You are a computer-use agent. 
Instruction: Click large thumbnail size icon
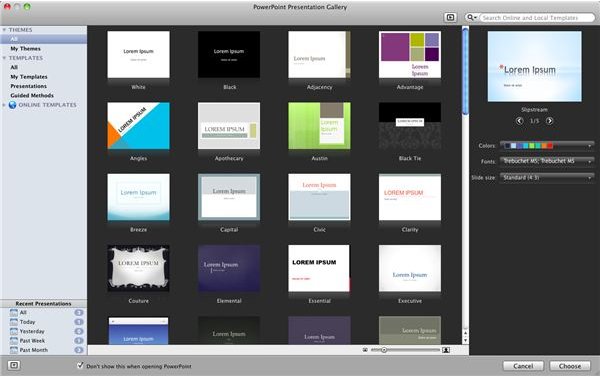446,350
